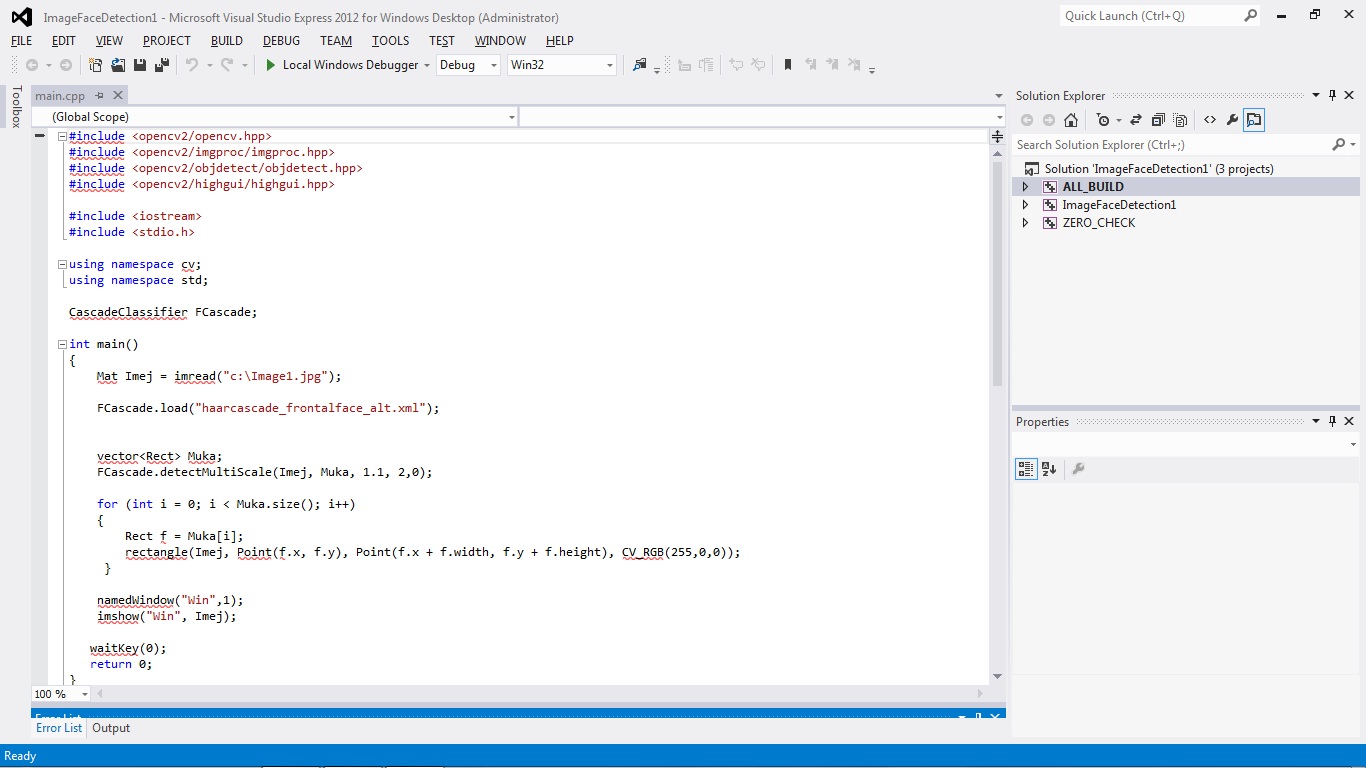
Task: Open Properties via the wrench icon in Solution Explorer
Action: coord(1232,120)
